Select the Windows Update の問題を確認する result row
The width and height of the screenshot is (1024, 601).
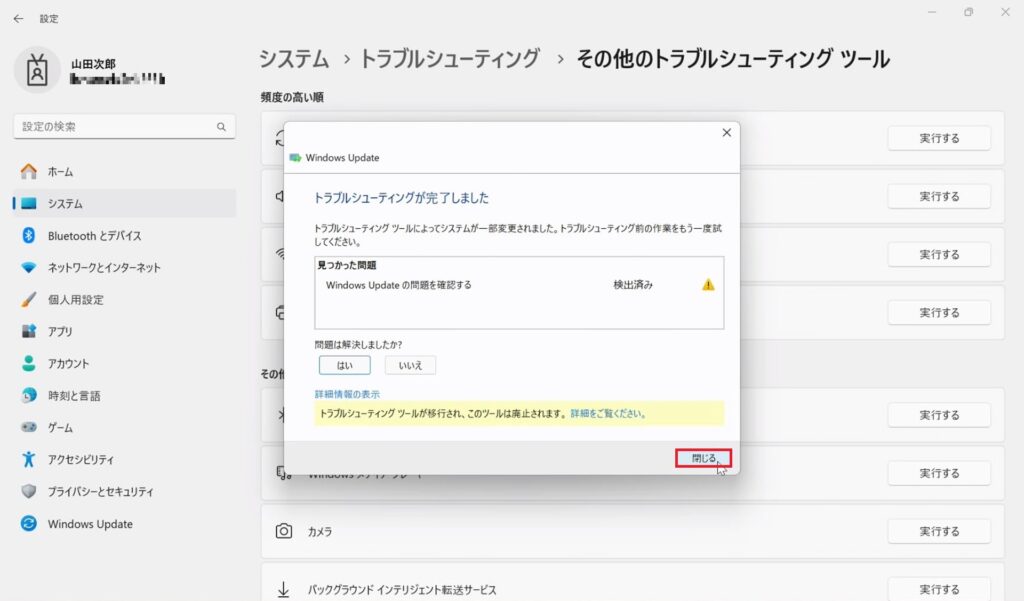click(x=519, y=285)
